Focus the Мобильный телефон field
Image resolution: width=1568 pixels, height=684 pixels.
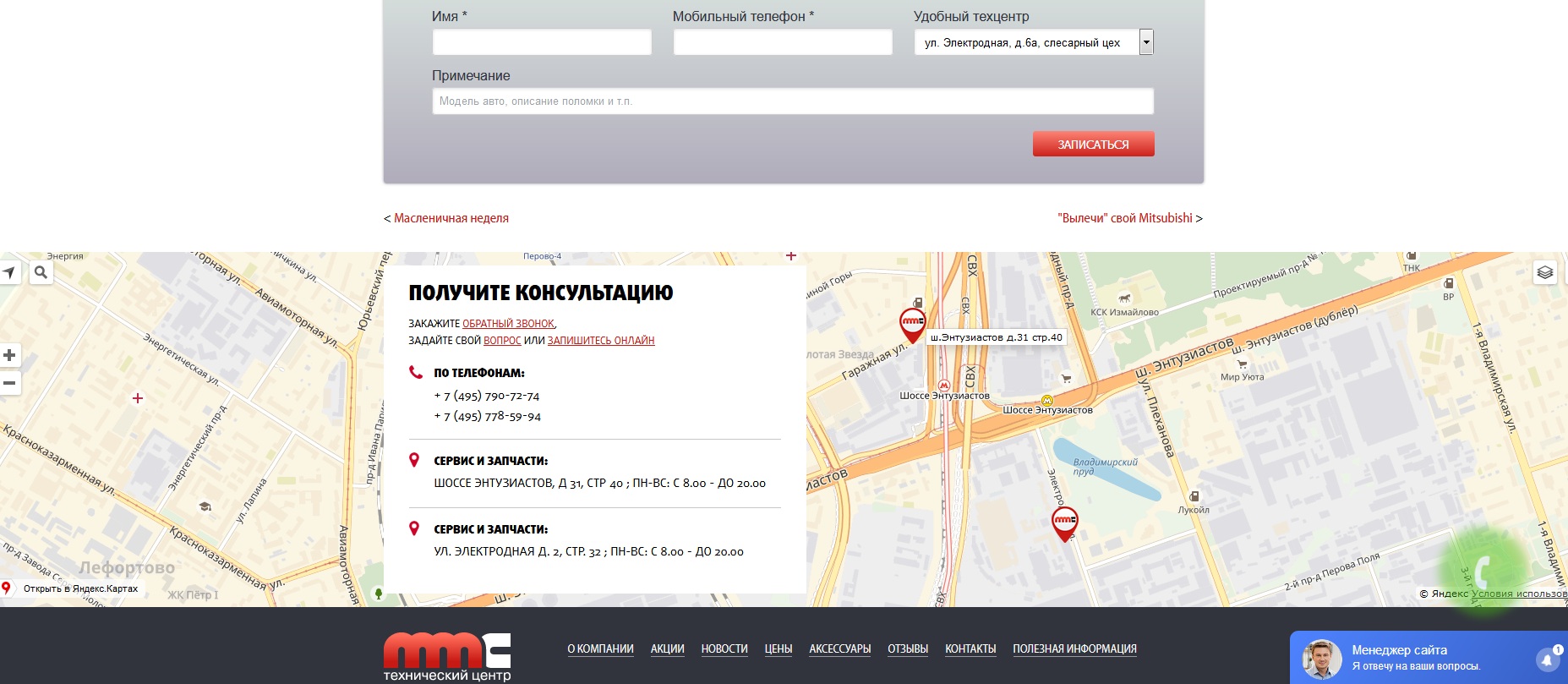point(782,42)
